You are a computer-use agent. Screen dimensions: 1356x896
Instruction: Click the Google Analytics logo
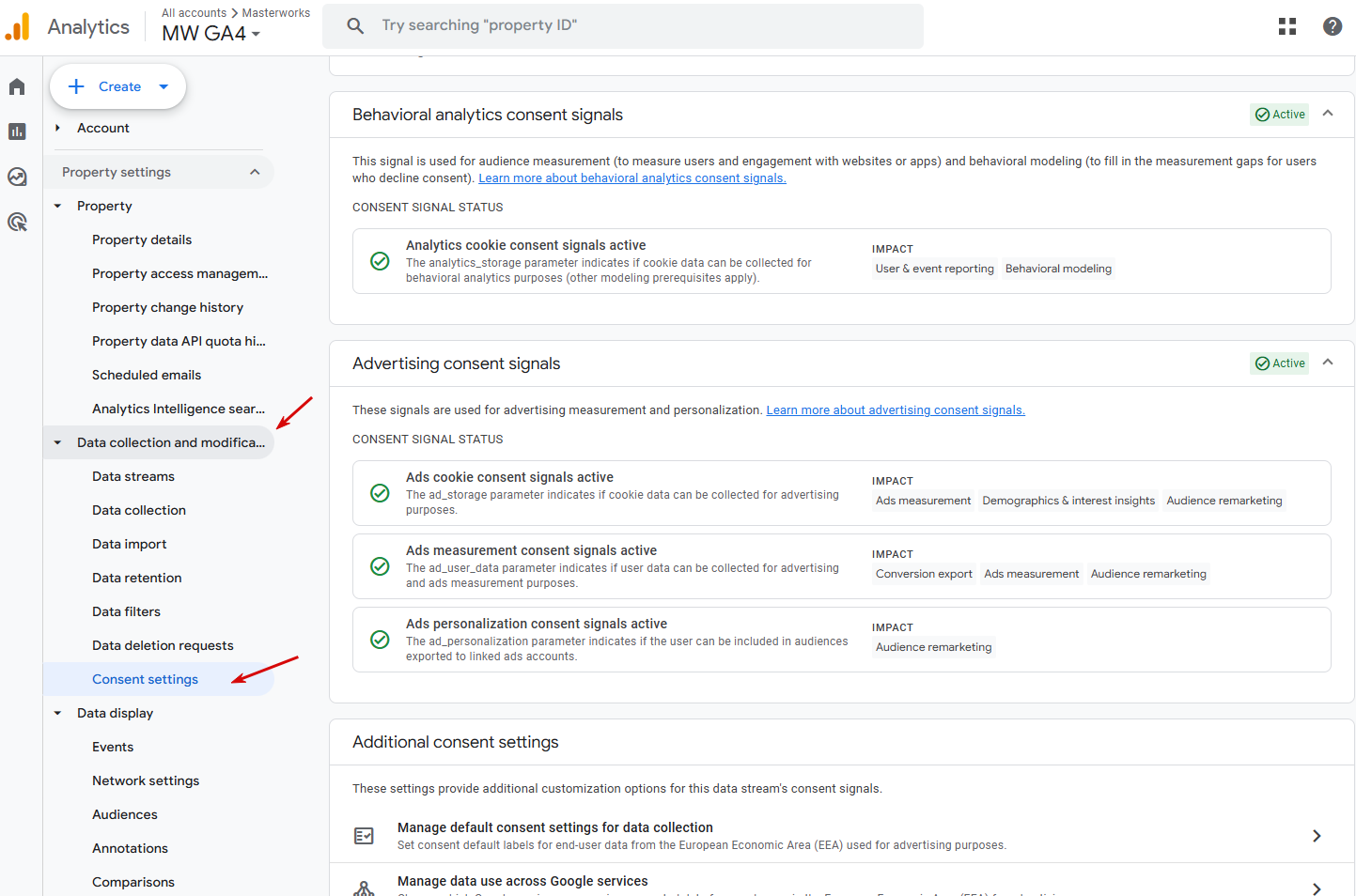(18, 26)
